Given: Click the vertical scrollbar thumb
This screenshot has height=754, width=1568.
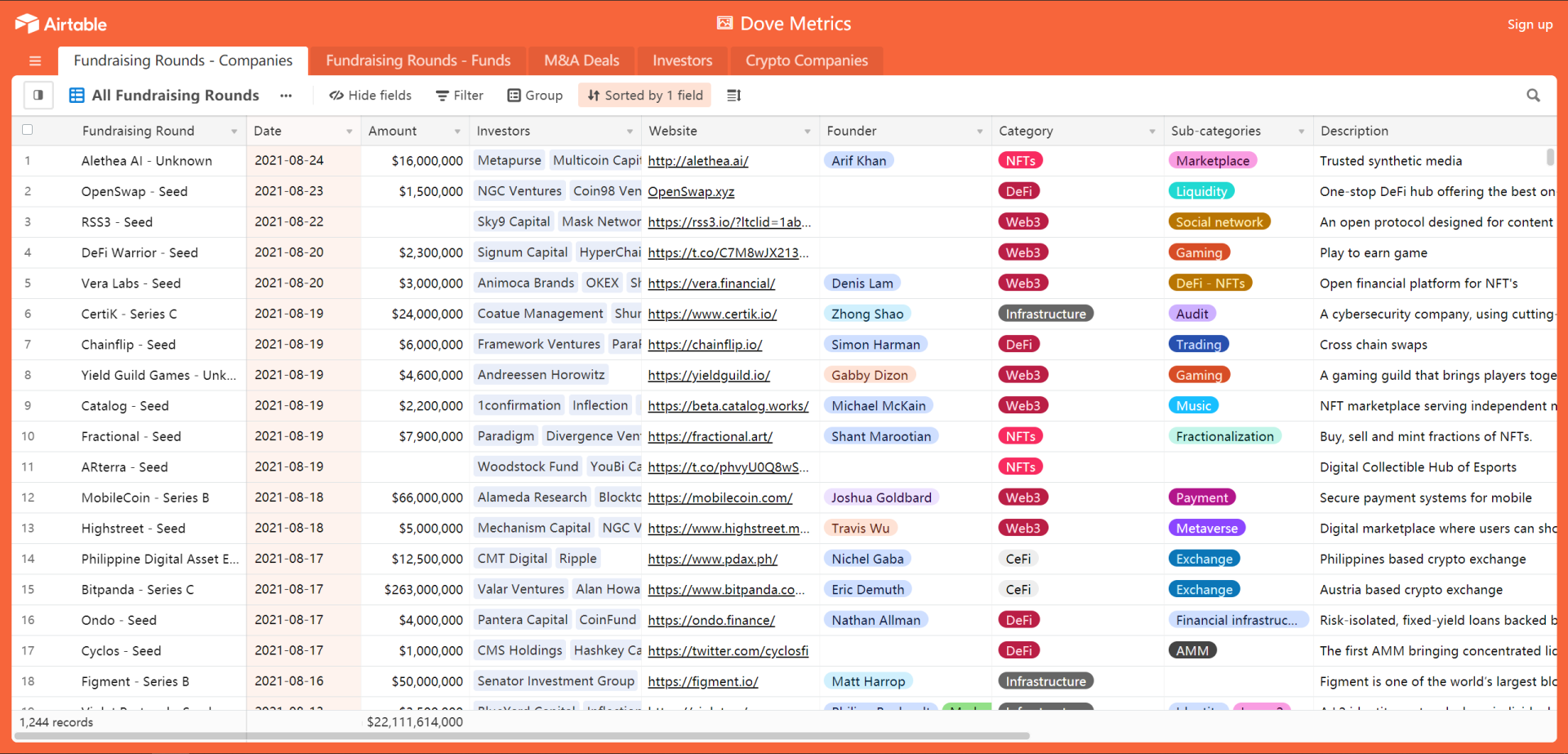Looking at the screenshot, I should click(1550, 158).
